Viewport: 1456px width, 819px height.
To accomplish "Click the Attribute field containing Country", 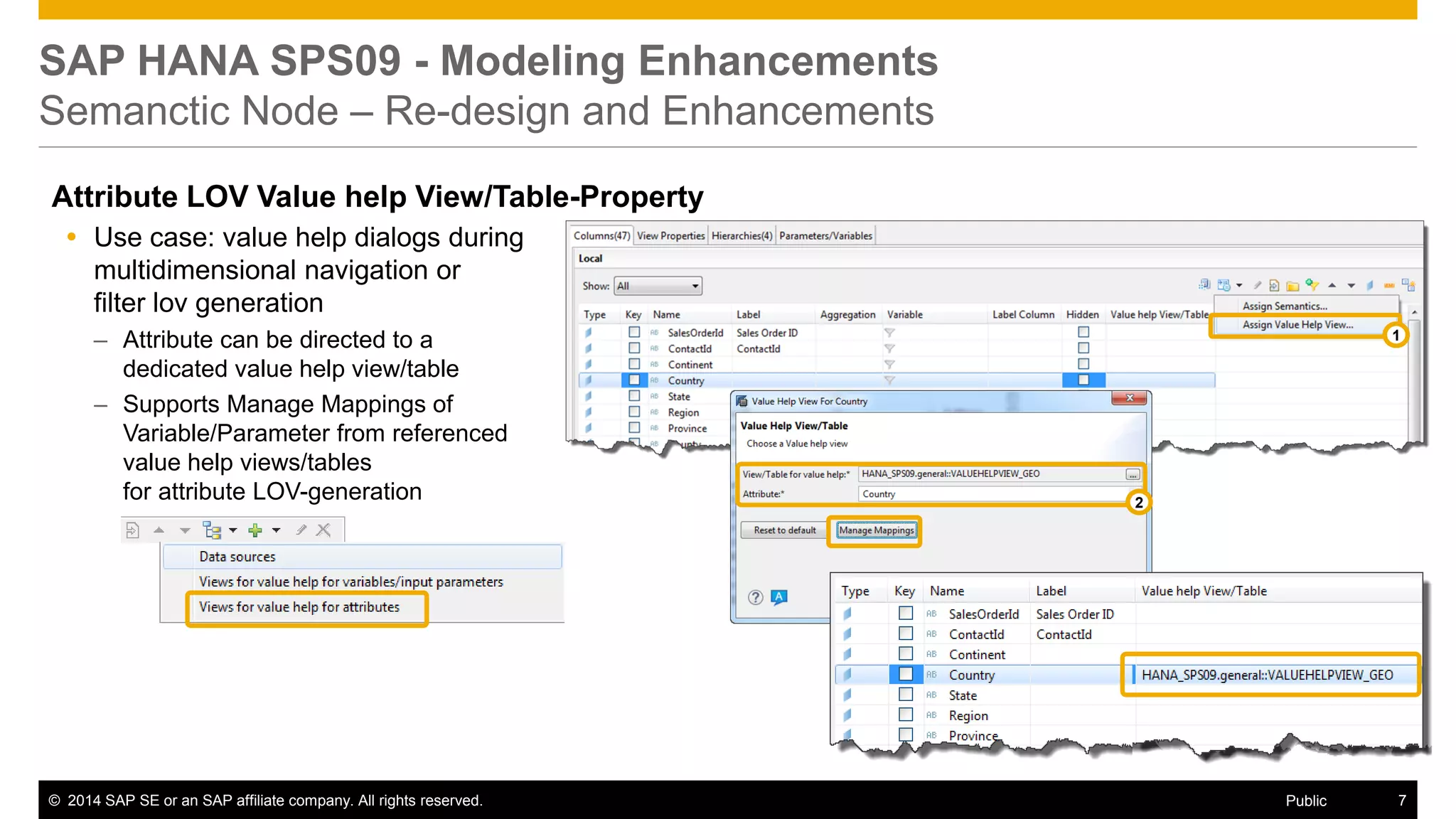I will 992,494.
